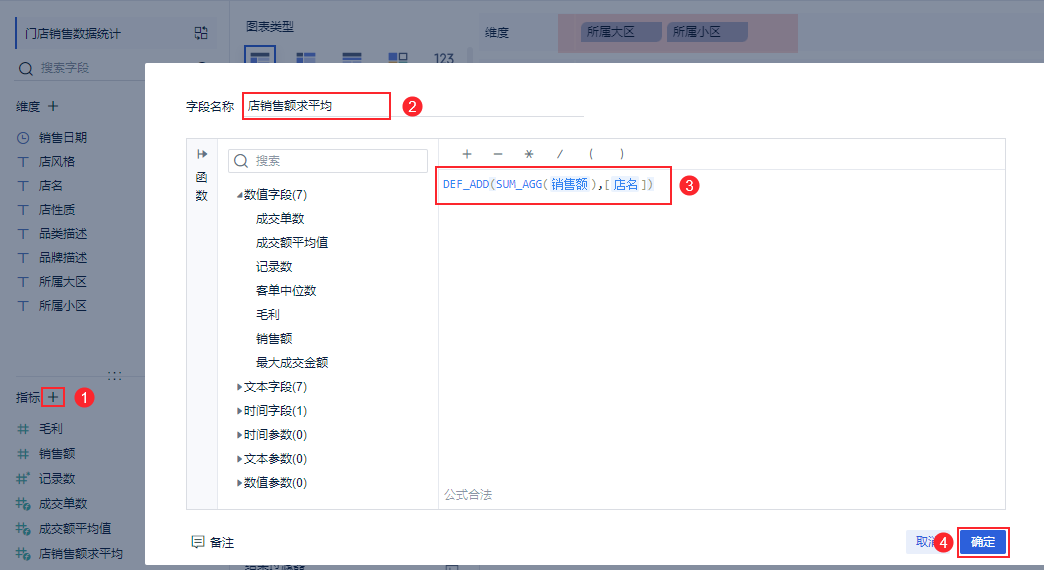The height and width of the screenshot is (570, 1044).
Task: Select the cross table chart type icon
Action: tap(306, 58)
